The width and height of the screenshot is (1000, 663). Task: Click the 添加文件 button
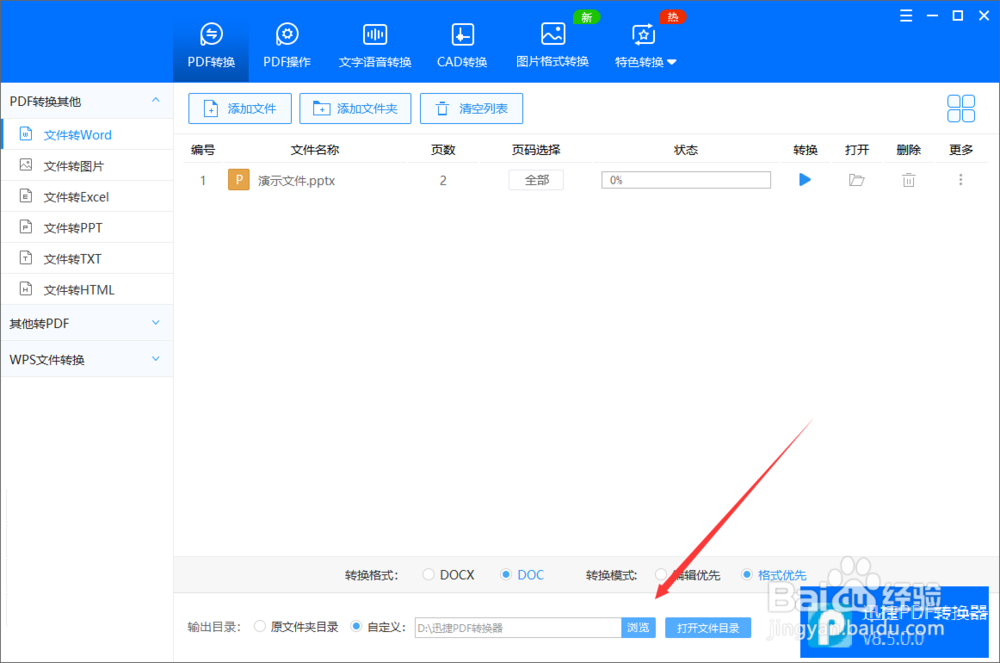click(240, 108)
